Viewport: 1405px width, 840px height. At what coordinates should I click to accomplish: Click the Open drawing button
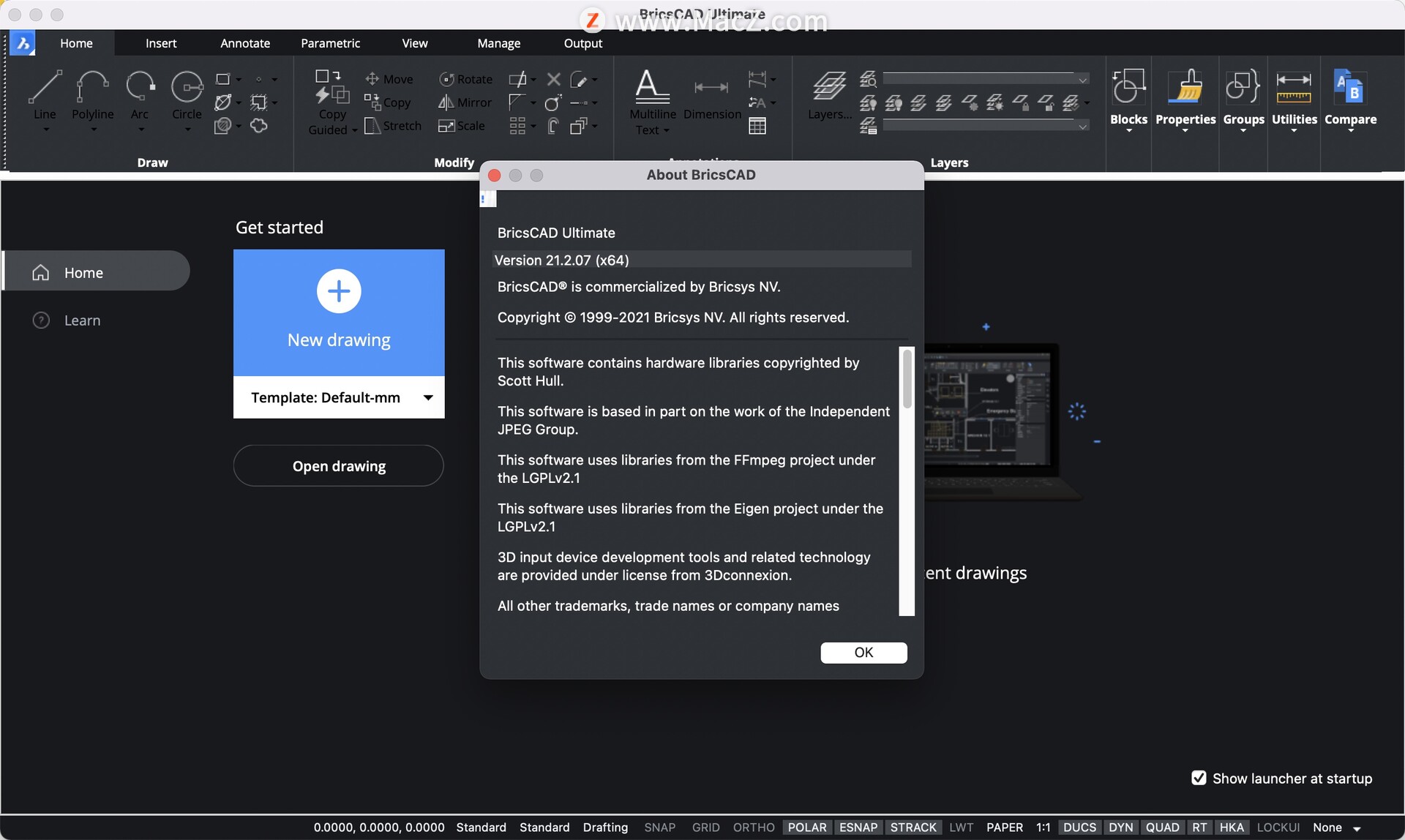339,466
